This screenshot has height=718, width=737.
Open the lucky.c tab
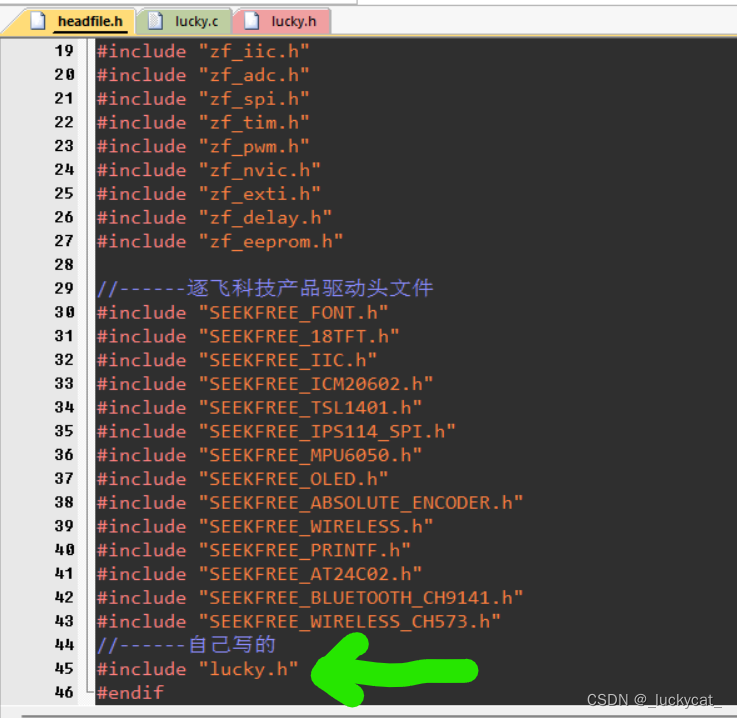[x=185, y=22]
